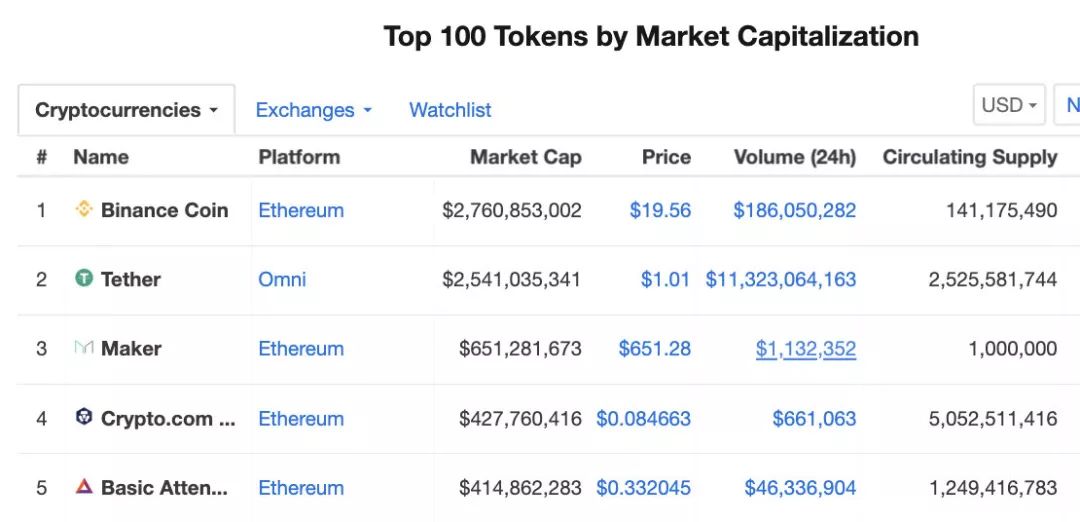Image resolution: width=1080 pixels, height=522 pixels.
Task: Expand the Exchanges dropdown menu
Action: tap(313, 110)
